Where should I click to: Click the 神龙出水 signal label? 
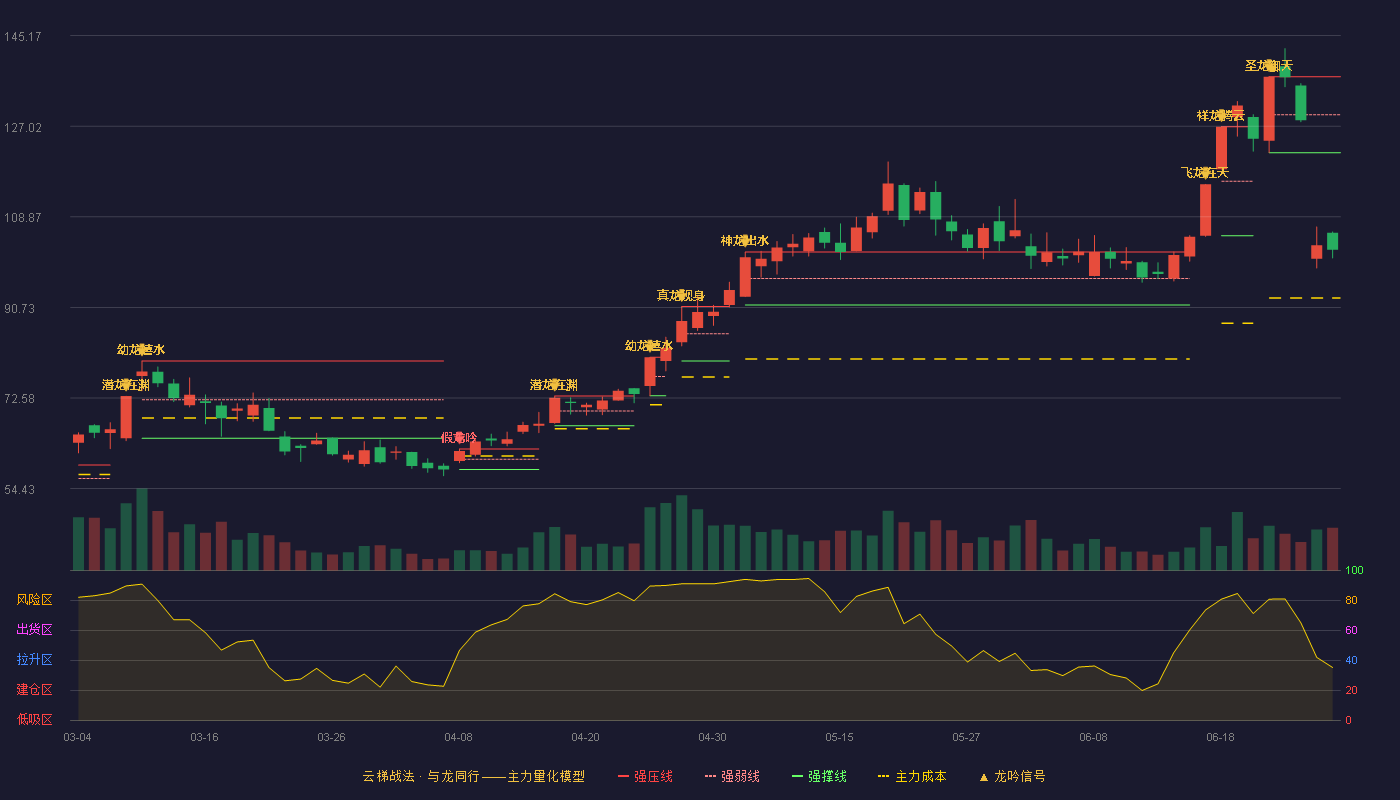745,241
